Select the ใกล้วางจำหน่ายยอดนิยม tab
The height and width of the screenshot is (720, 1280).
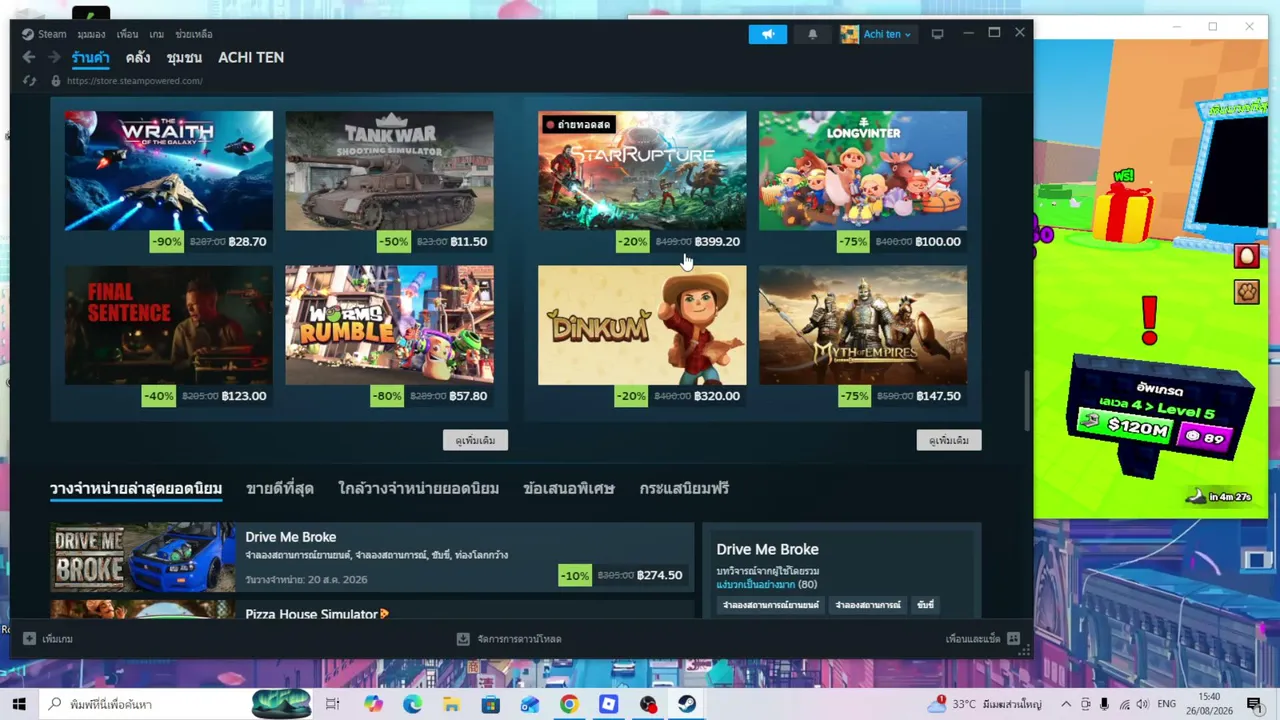pyautogui.click(x=418, y=489)
